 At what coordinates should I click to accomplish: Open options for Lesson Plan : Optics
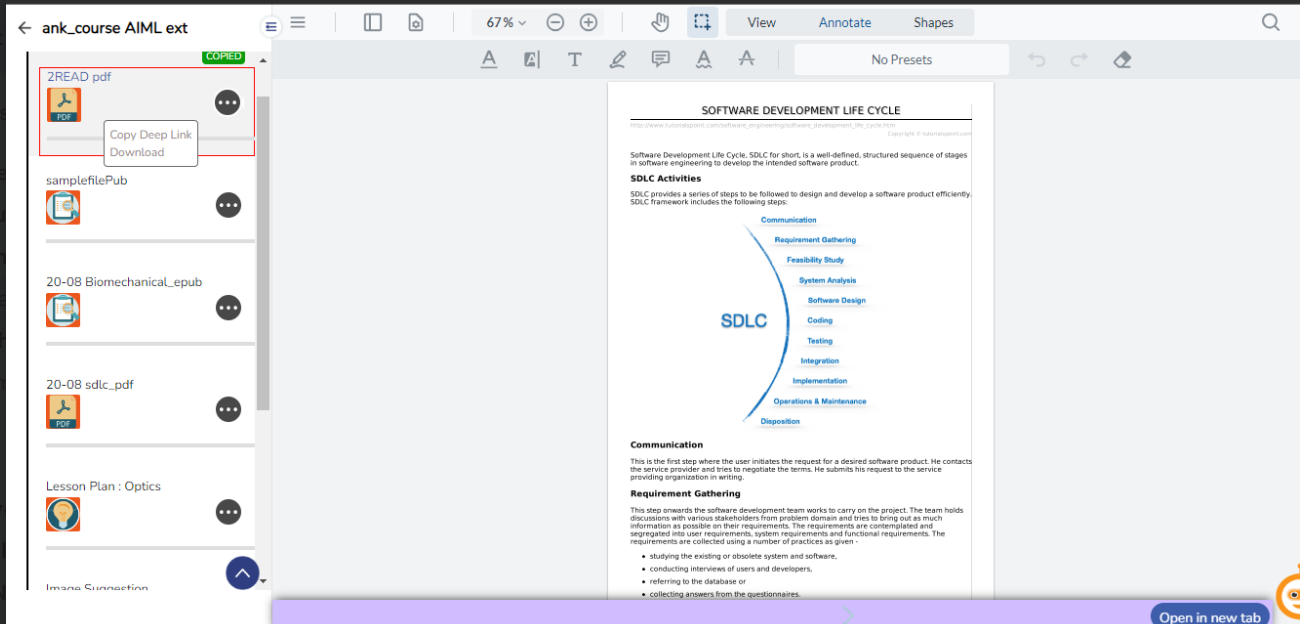pos(228,511)
